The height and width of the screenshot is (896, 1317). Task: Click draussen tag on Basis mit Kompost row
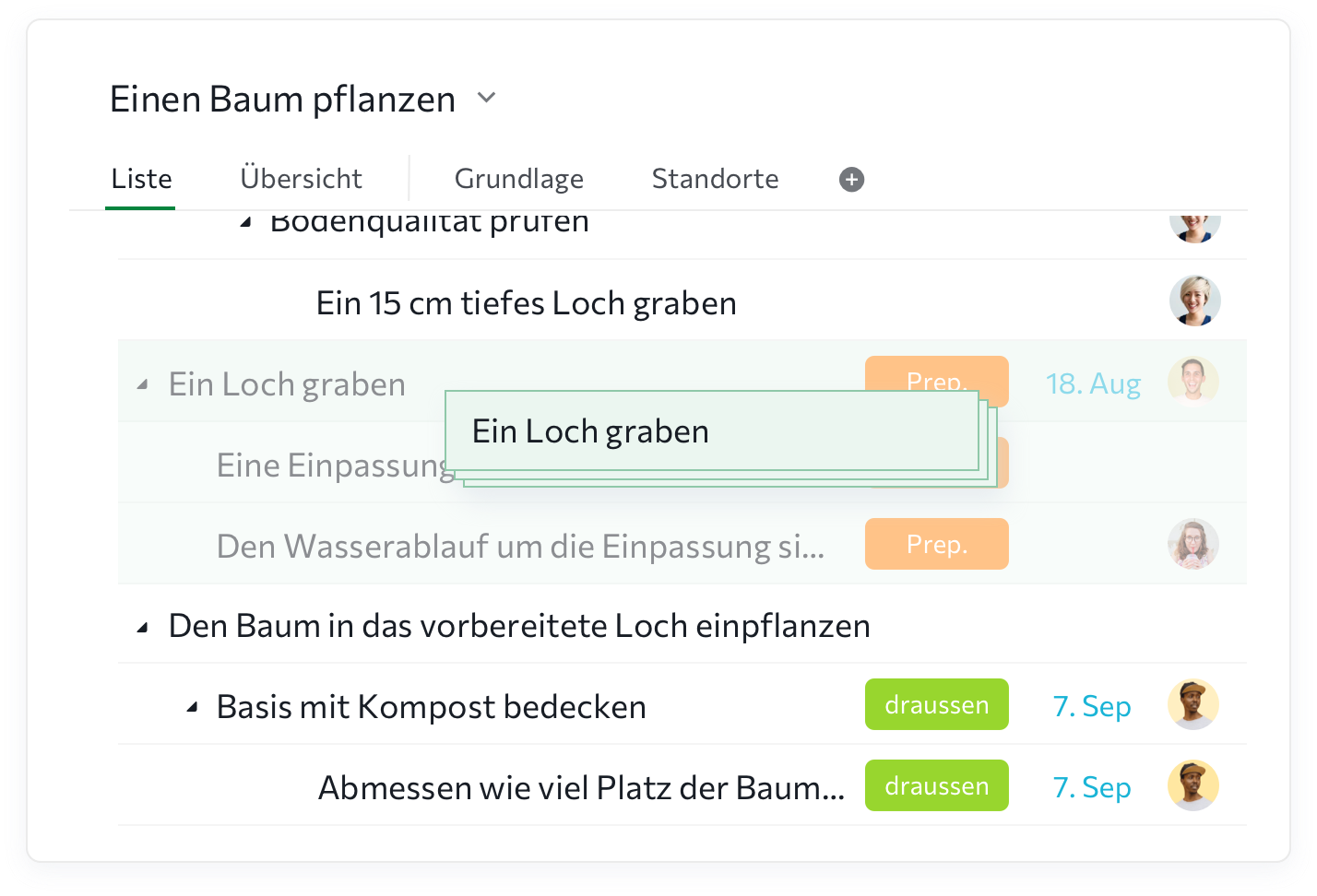tap(936, 705)
